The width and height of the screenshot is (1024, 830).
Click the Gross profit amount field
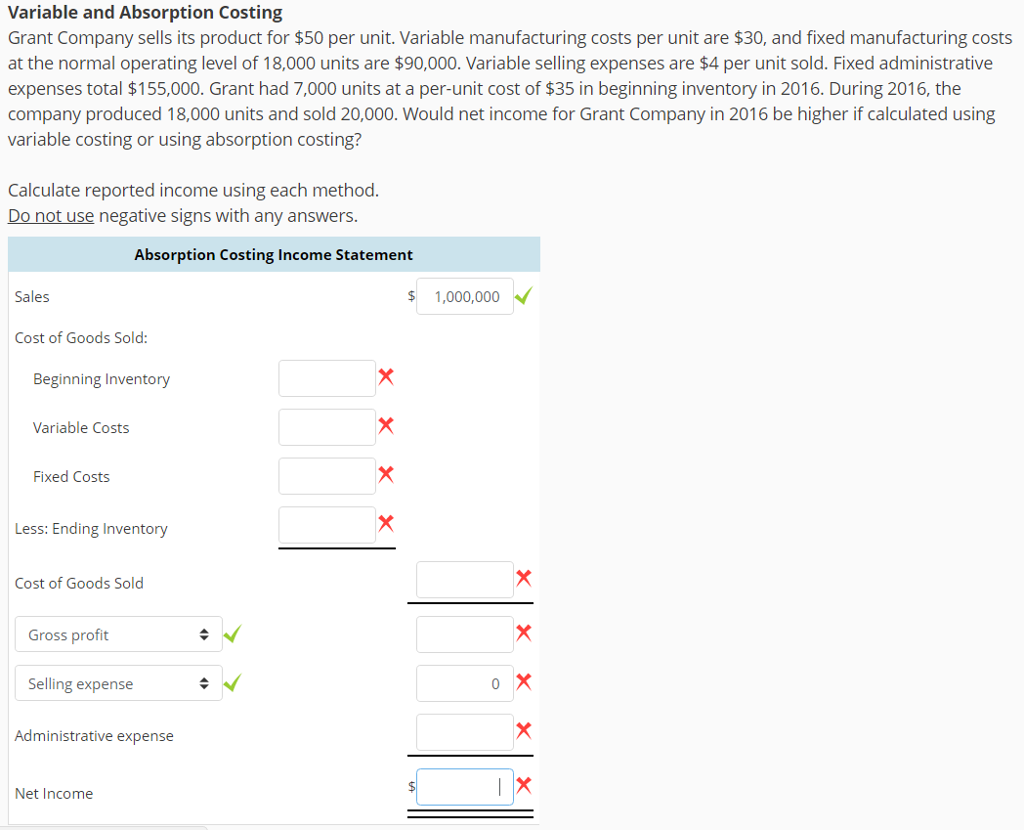point(465,634)
